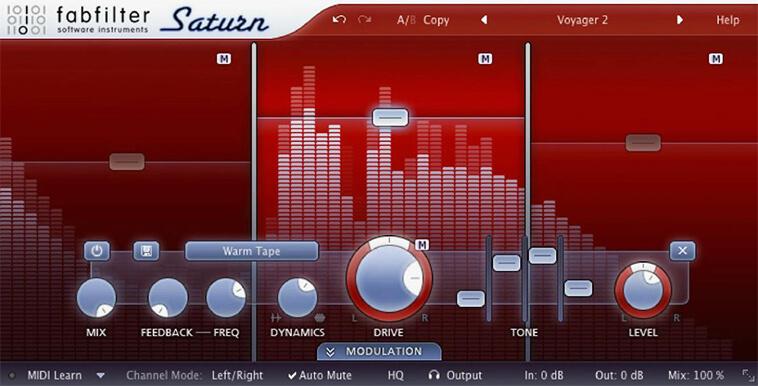Viewport: 758px width, 386px height.
Task: Open the Warm Tape style dropdown
Action: pos(251,251)
